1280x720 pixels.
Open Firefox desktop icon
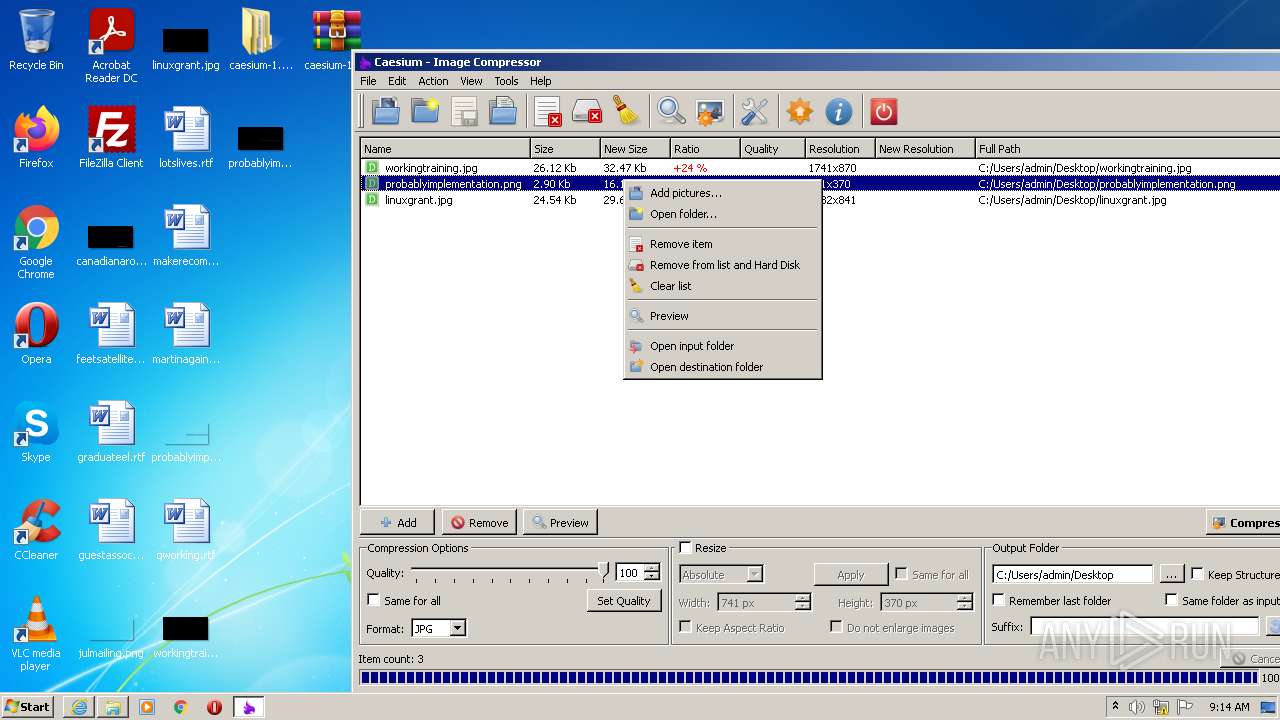click(36, 138)
